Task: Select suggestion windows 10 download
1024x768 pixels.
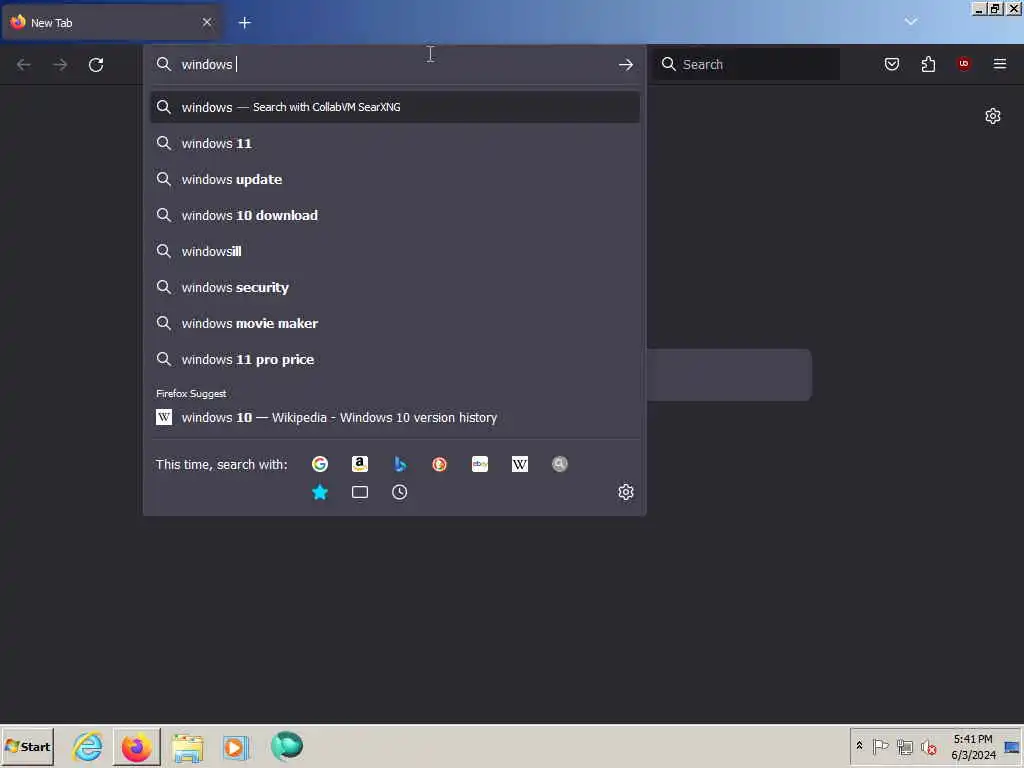Action: tap(394, 216)
